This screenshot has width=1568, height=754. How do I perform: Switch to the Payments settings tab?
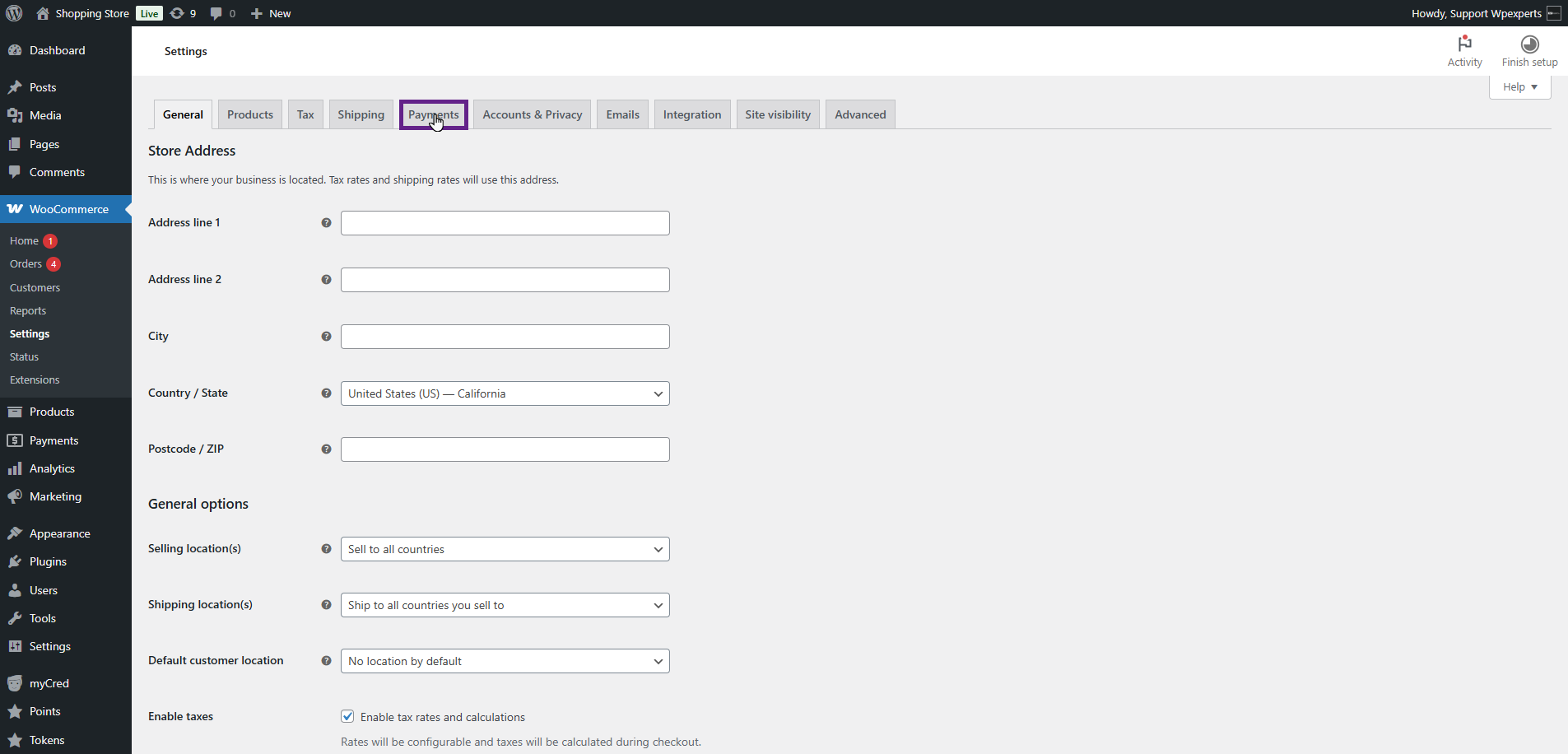[433, 114]
